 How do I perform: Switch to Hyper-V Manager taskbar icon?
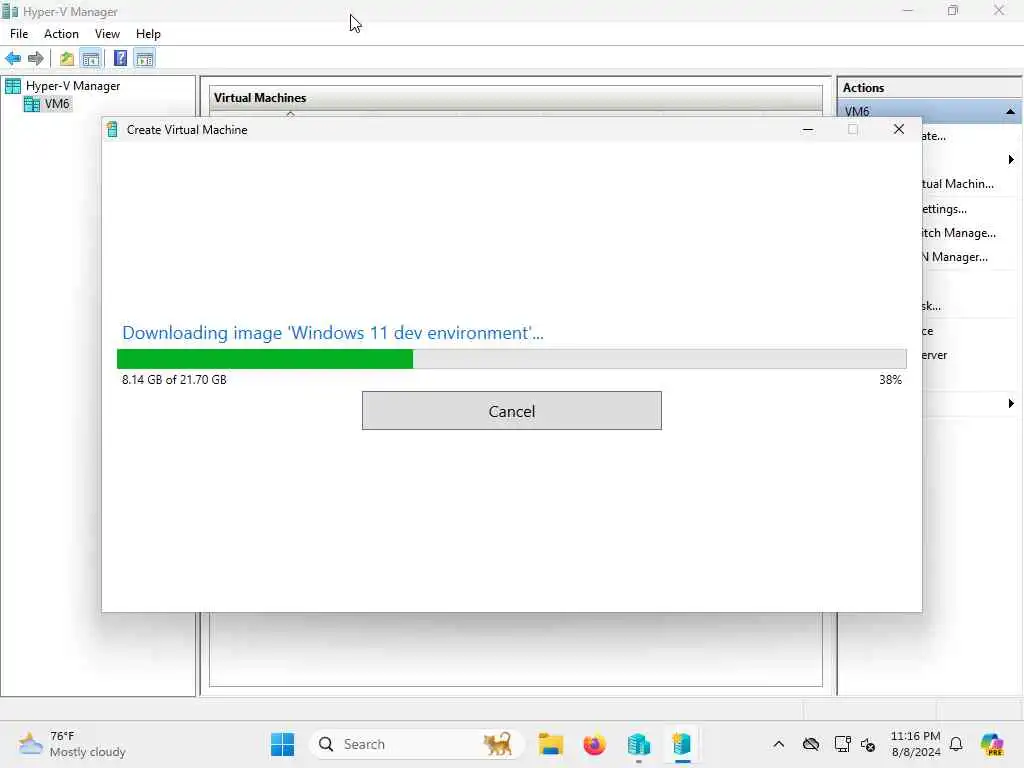coord(639,744)
